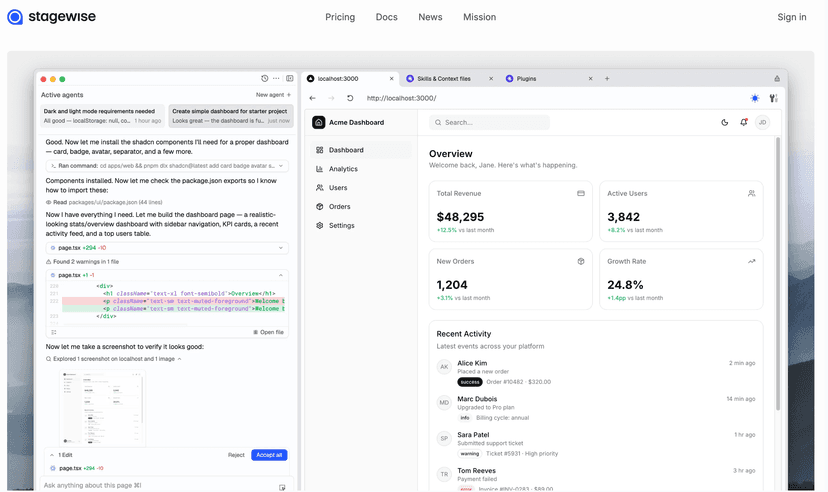828x492 pixels.
Task: Toggle the sidebar panel layout icon
Action: [289, 78]
